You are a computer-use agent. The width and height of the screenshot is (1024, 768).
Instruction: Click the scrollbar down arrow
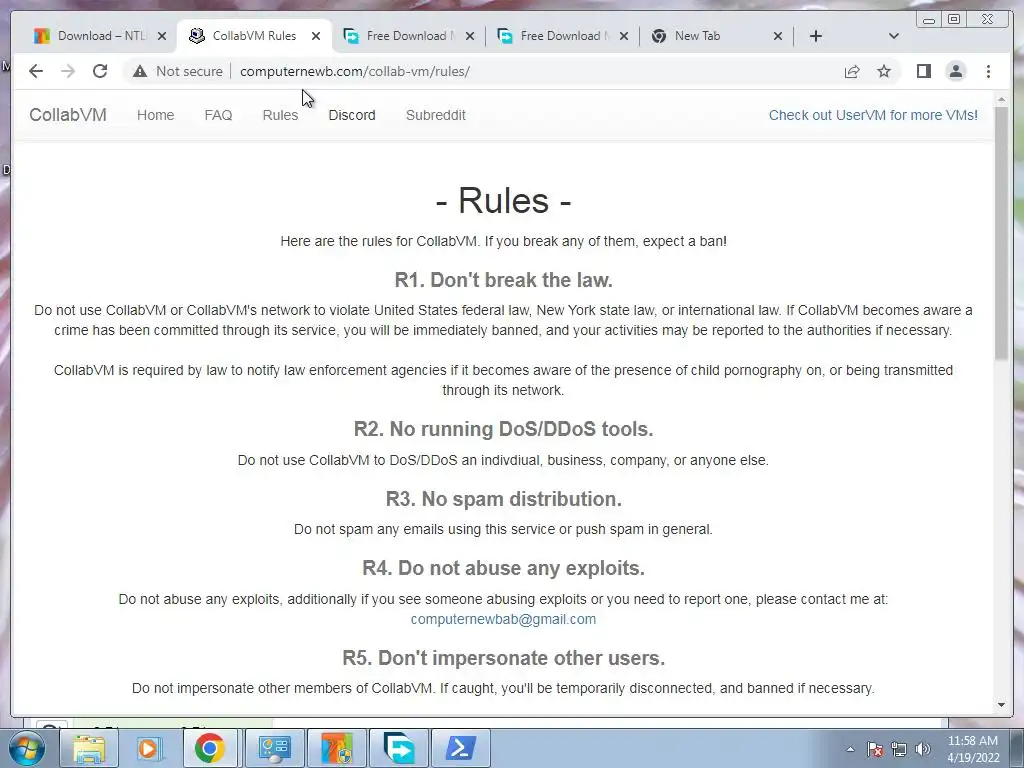1002,705
